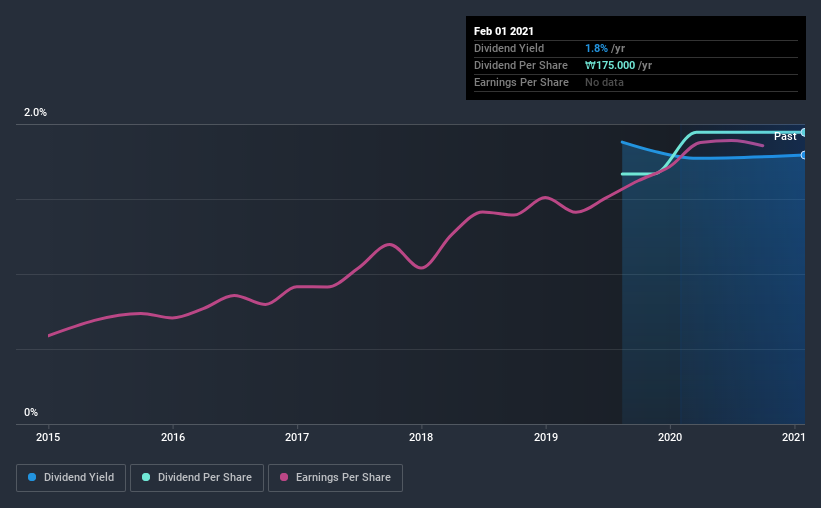This screenshot has height=508, width=821.
Task: Click the 2019 x-axis label
Action: (546, 437)
